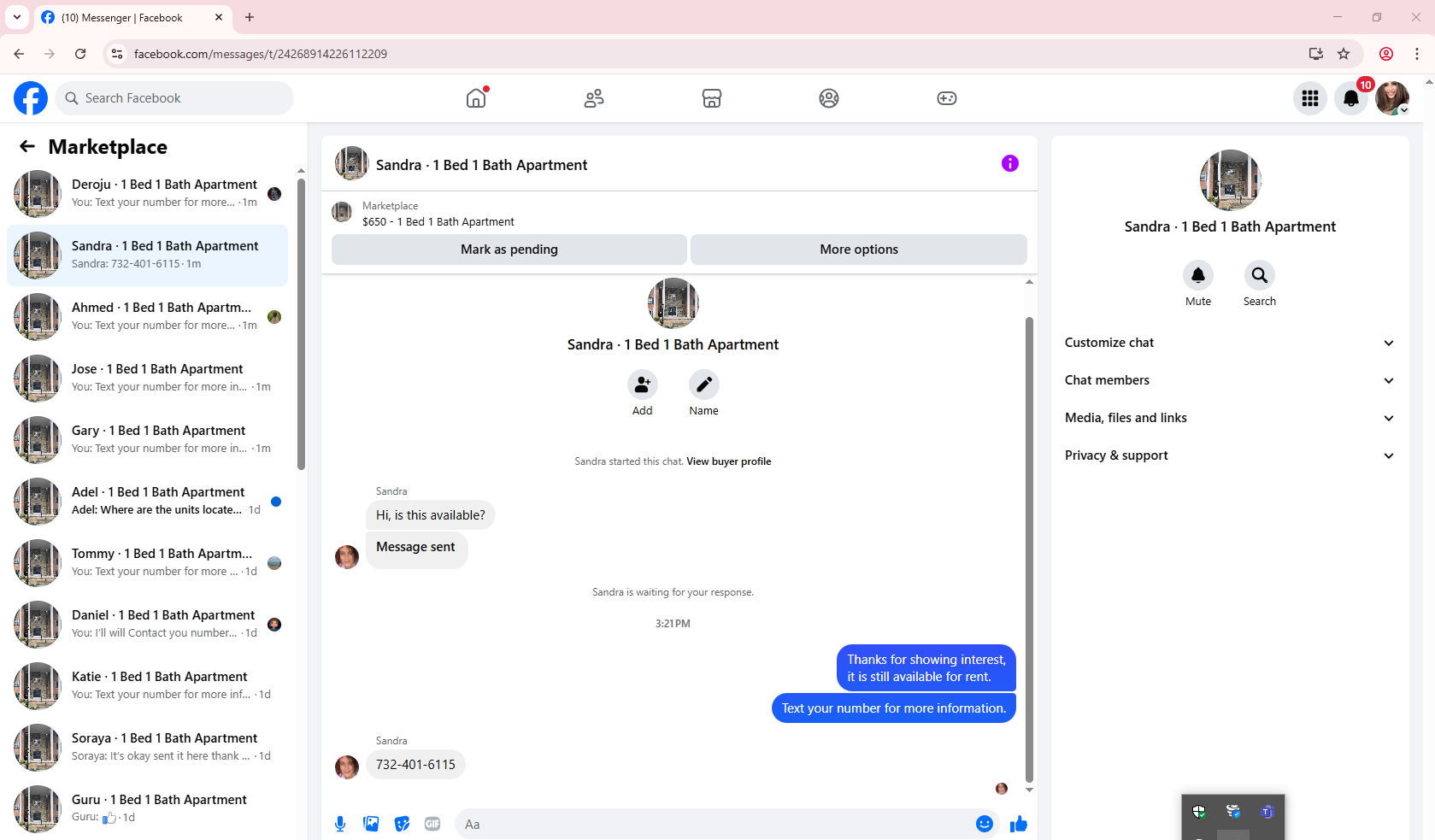Image resolution: width=1435 pixels, height=840 pixels.
Task: Click the browser address bar URL
Action: 261,54
